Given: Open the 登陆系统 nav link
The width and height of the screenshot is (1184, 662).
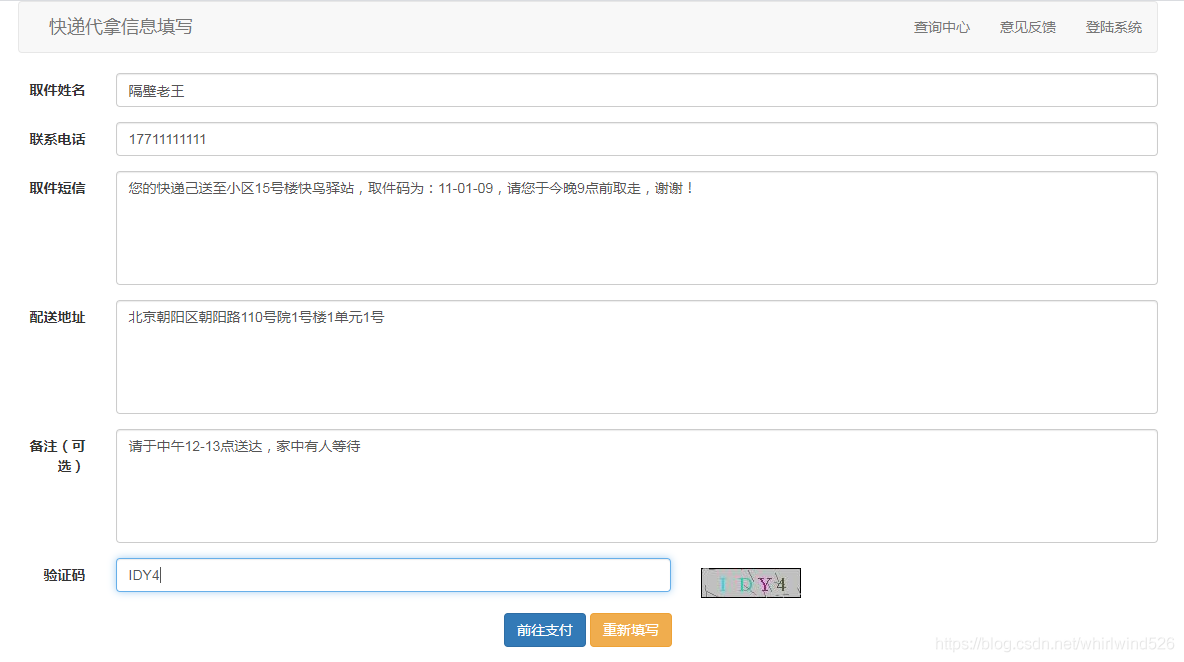Looking at the screenshot, I should [1114, 27].
